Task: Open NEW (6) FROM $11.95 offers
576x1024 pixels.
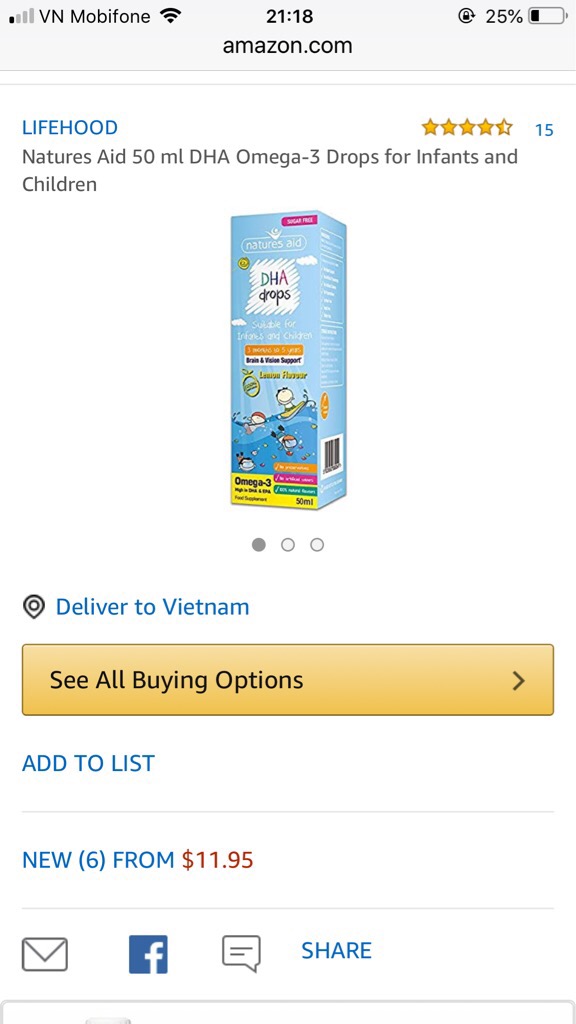Action: coord(138,859)
